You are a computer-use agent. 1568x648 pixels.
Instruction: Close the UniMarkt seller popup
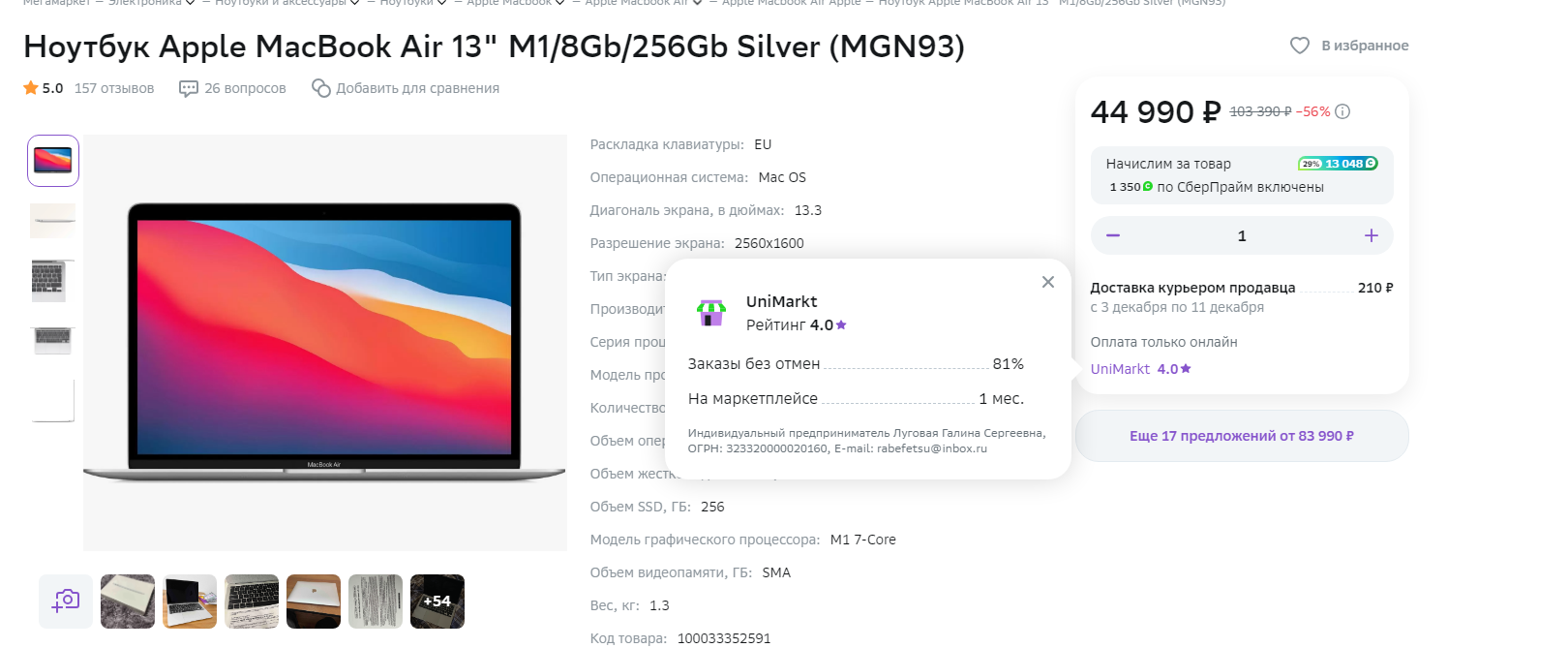tap(1048, 282)
